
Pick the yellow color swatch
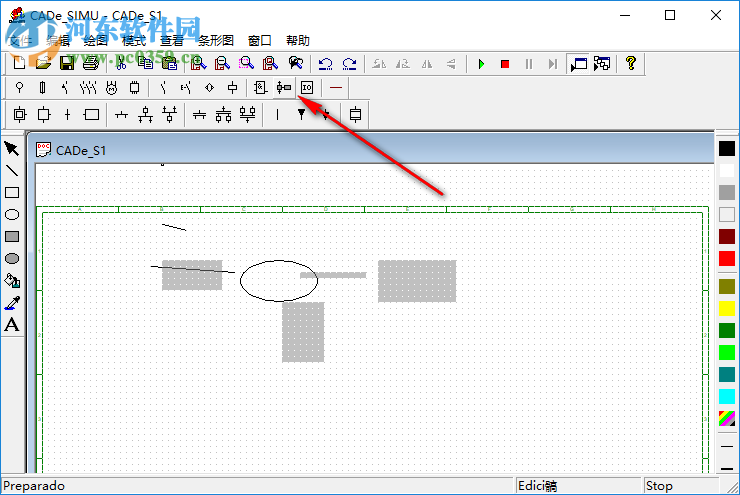(727, 309)
